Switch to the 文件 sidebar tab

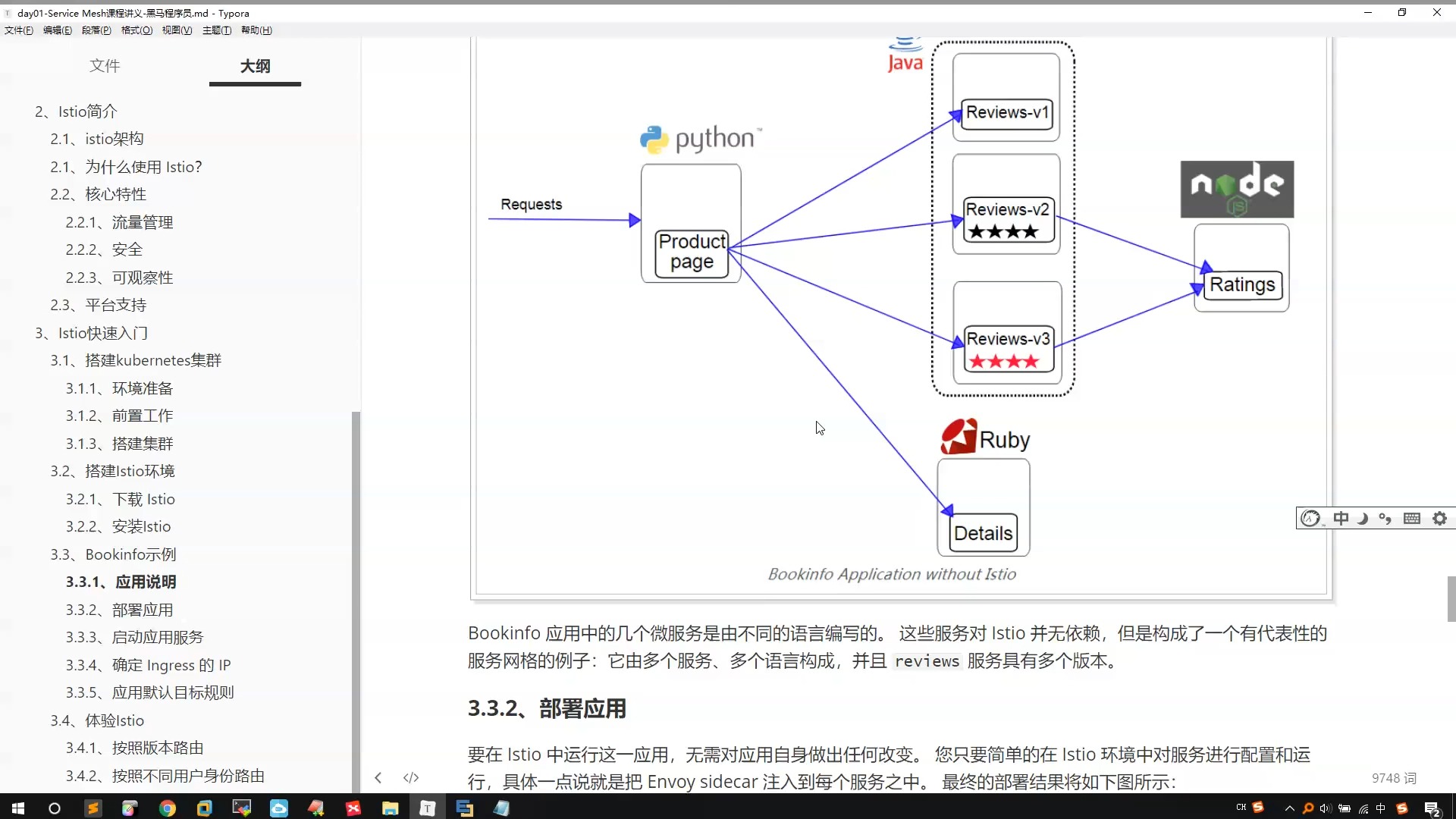(x=105, y=66)
